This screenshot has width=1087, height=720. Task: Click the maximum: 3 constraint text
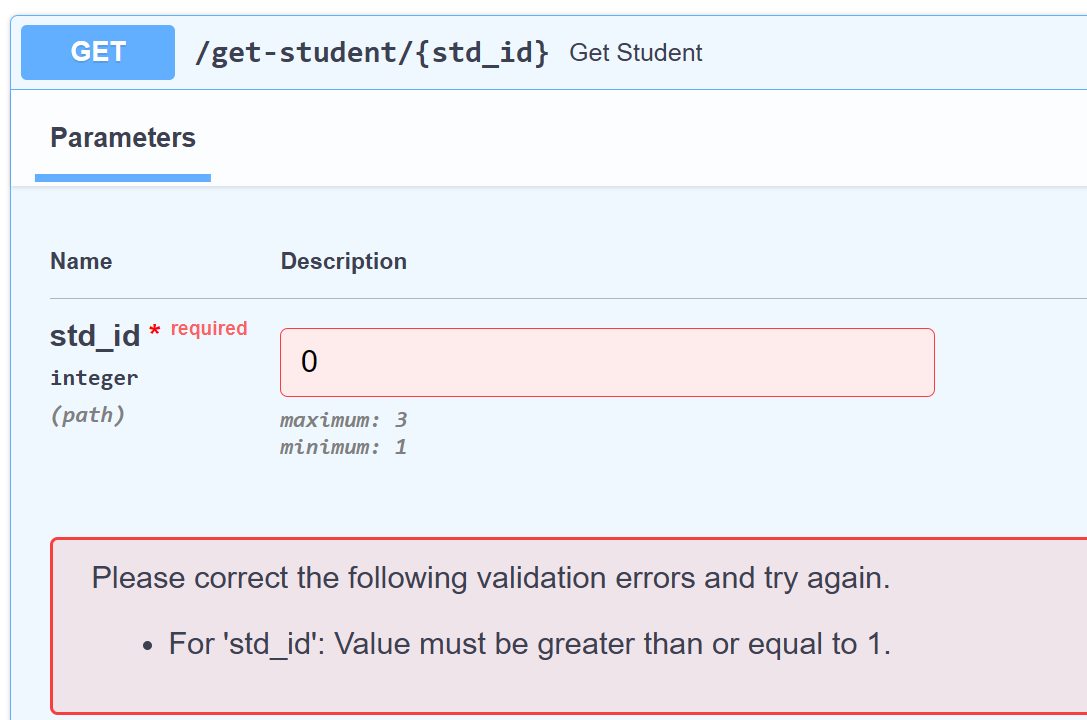click(x=343, y=420)
